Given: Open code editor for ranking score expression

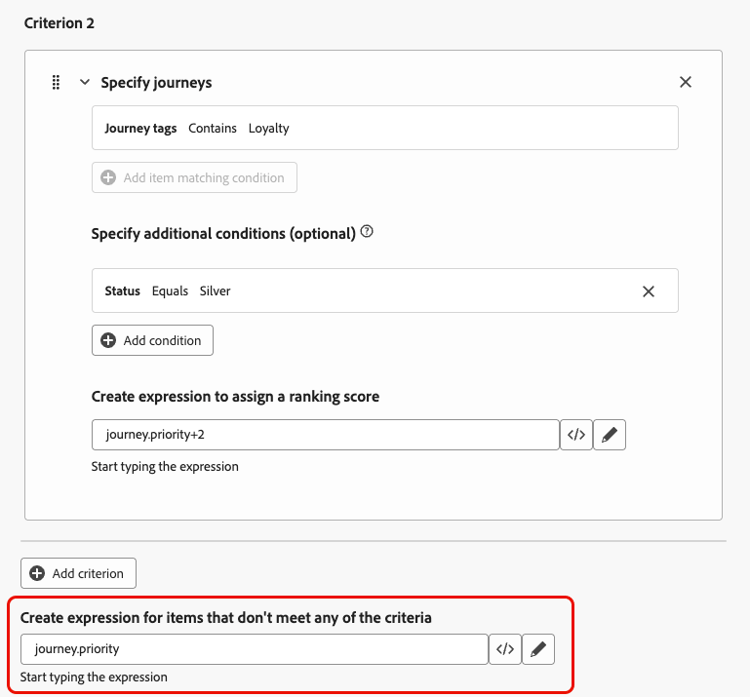Looking at the screenshot, I should pos(576,435).
